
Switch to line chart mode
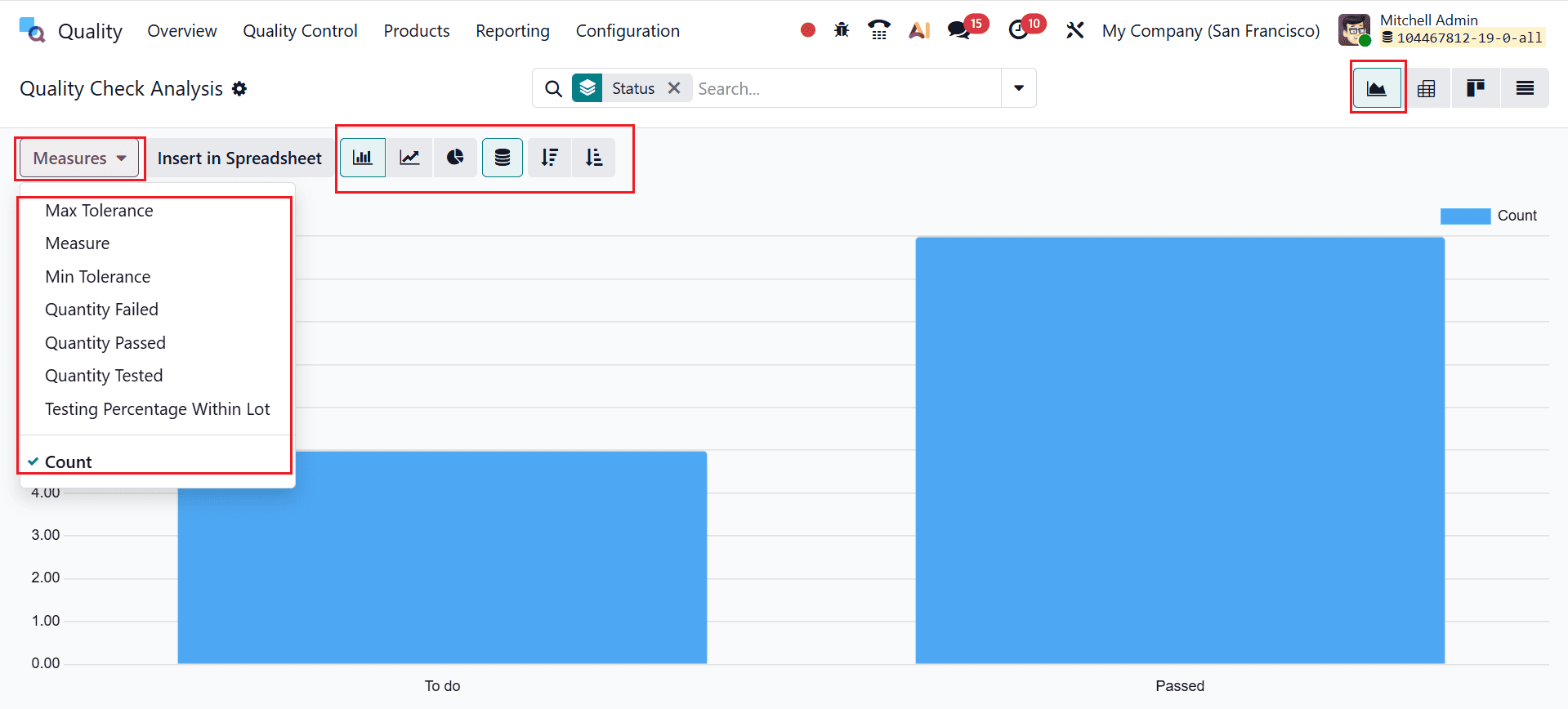409,158
